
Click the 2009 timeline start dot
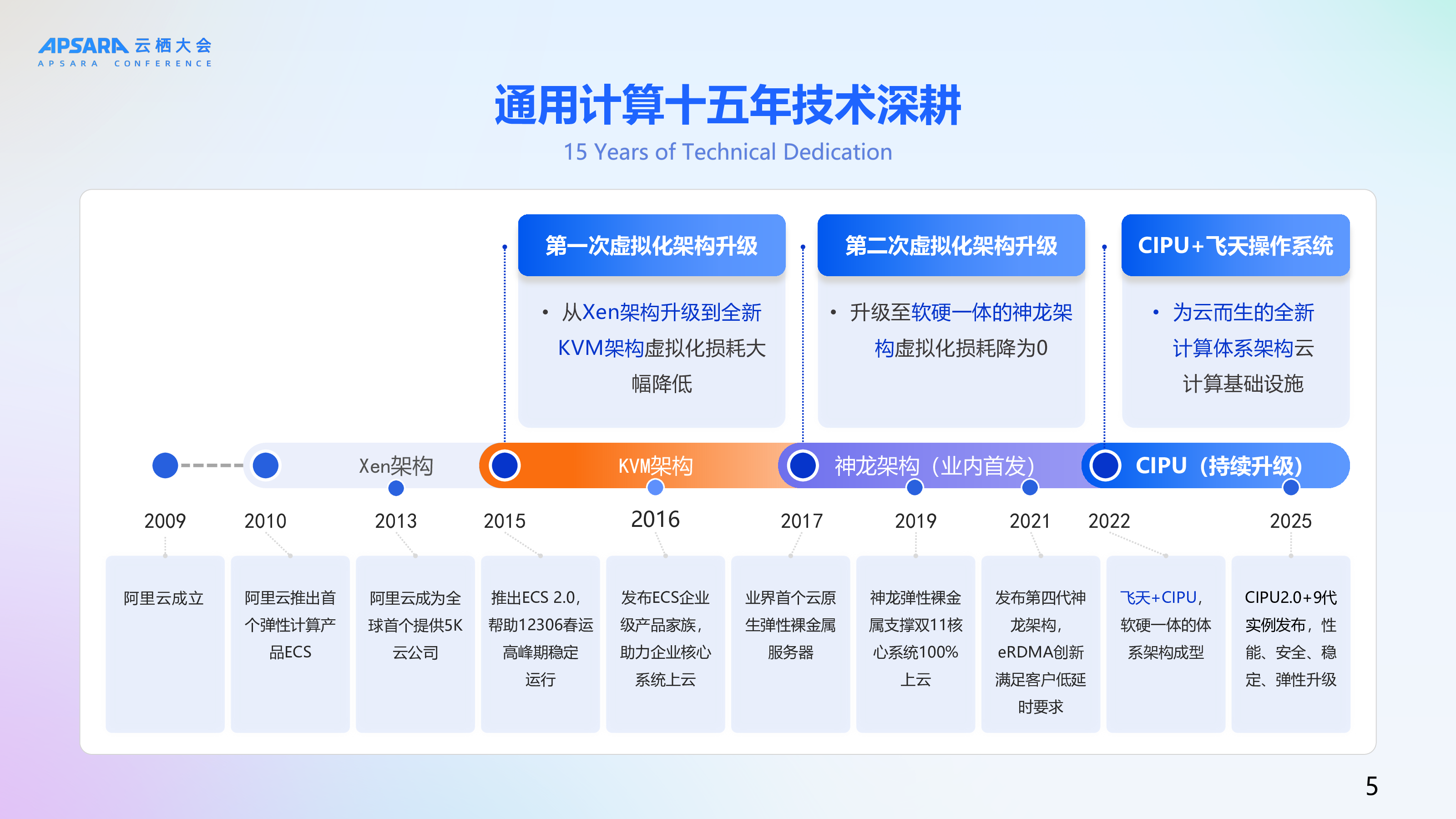165,465
